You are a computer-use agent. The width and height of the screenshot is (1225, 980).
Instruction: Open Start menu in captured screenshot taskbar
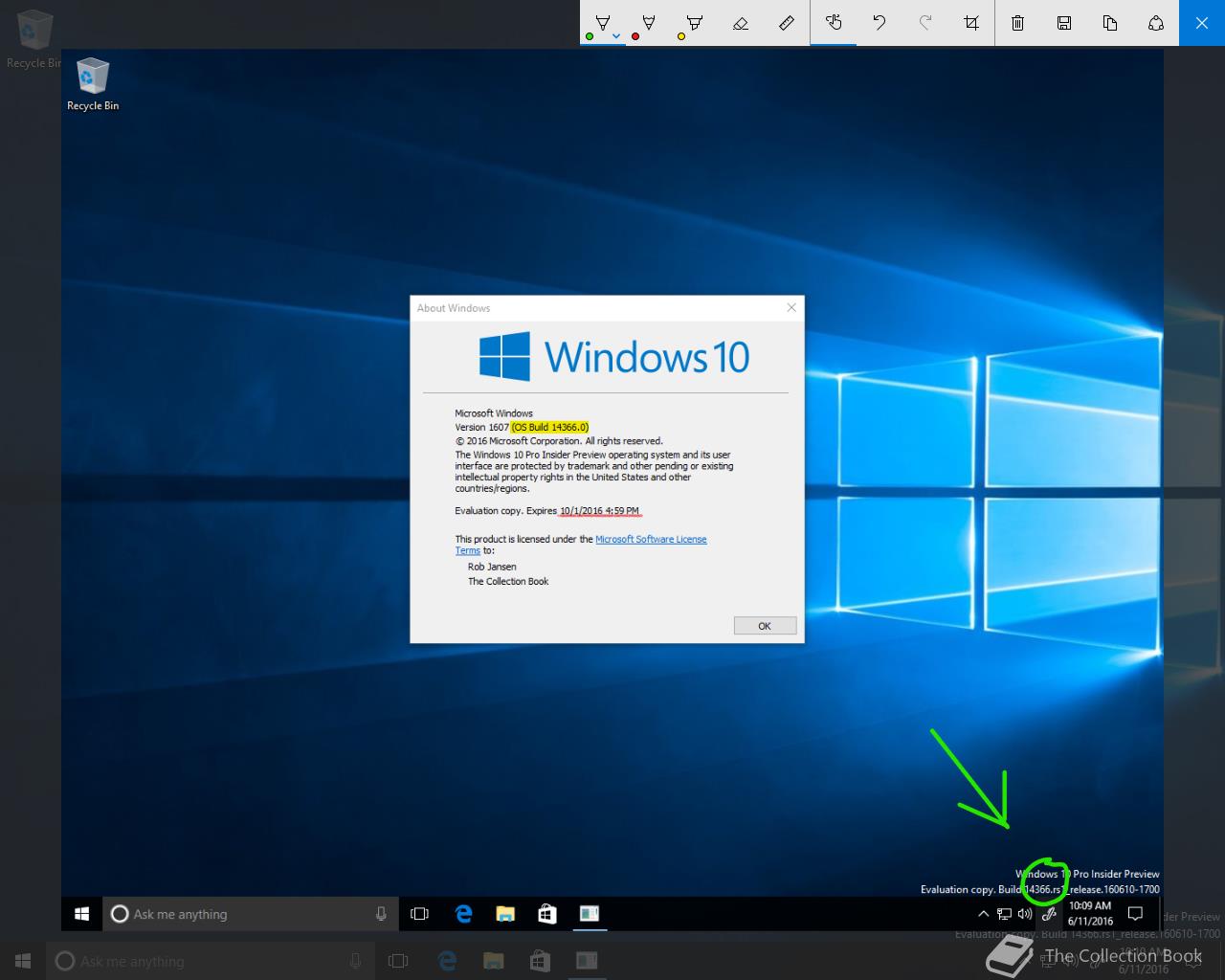click(x=82, y=914)
